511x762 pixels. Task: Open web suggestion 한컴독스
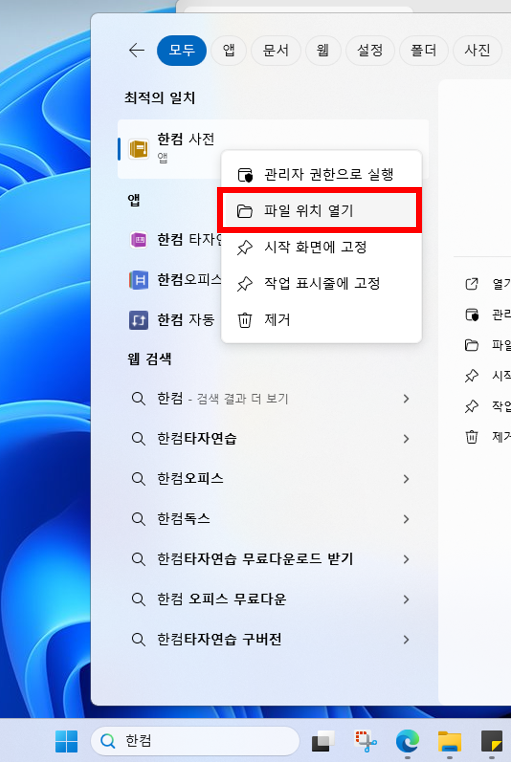[273, 519]
